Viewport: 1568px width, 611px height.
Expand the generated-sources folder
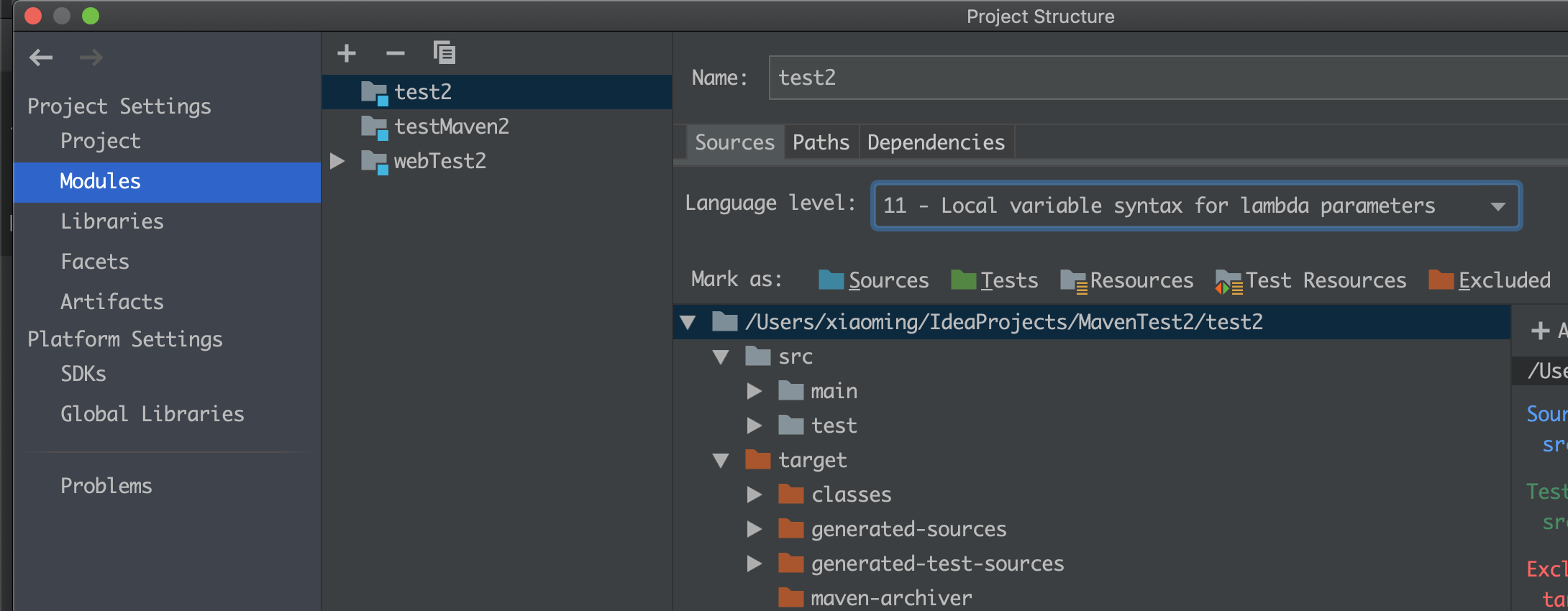pyautogui.click(x=754, y=529)
